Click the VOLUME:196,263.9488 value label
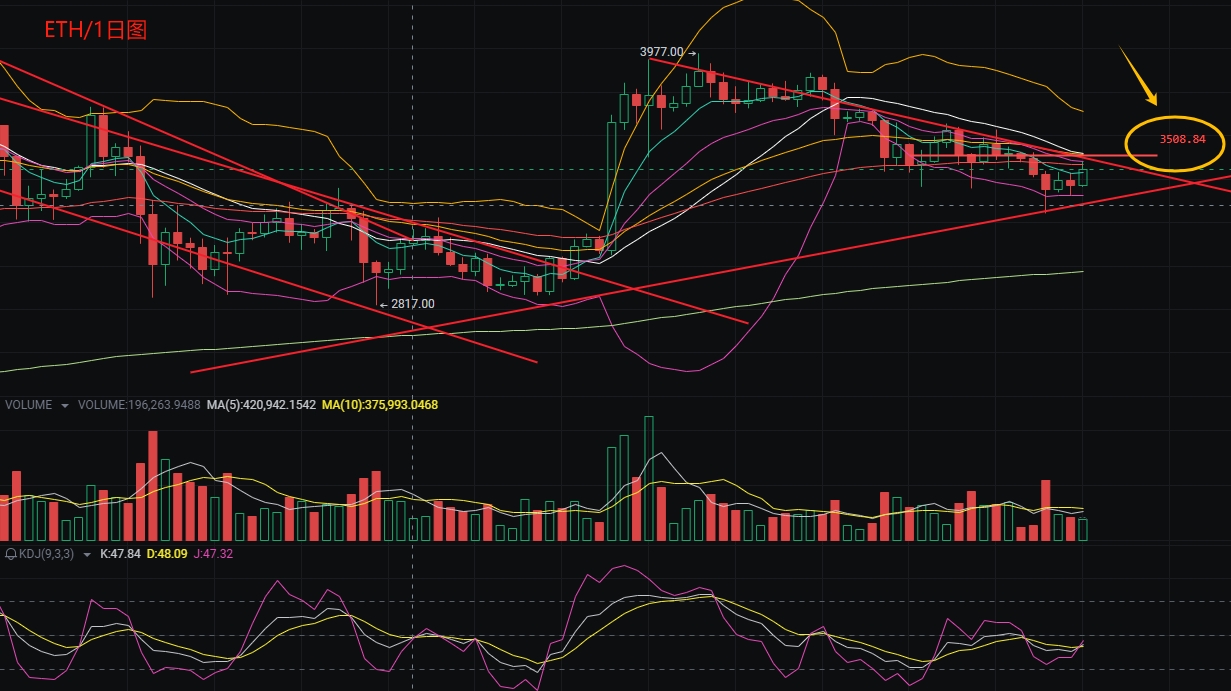Screen dimensions: 1231x691 140,405
